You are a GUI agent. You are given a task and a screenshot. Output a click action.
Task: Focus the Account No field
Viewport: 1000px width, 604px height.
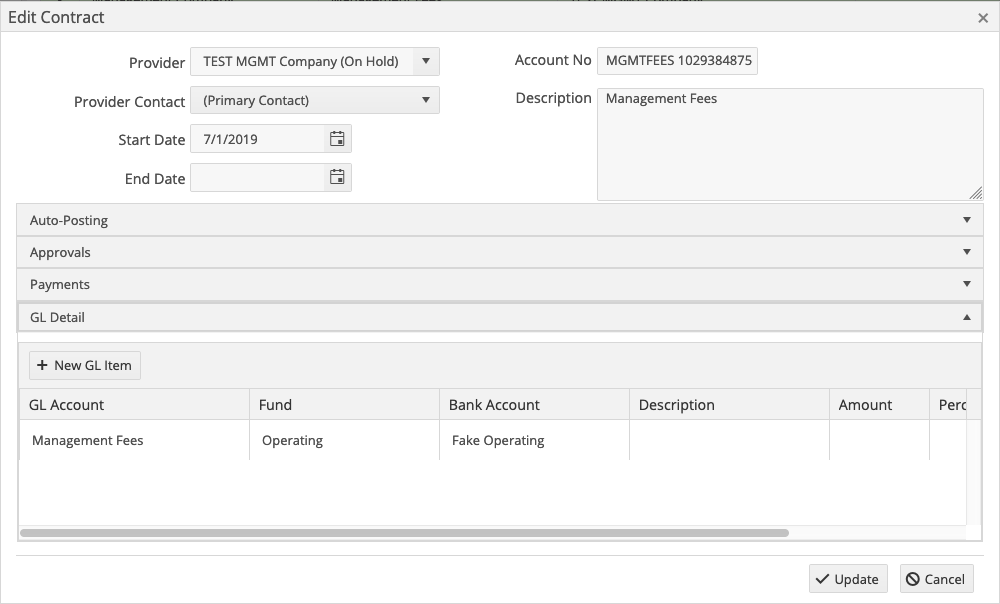677,61
